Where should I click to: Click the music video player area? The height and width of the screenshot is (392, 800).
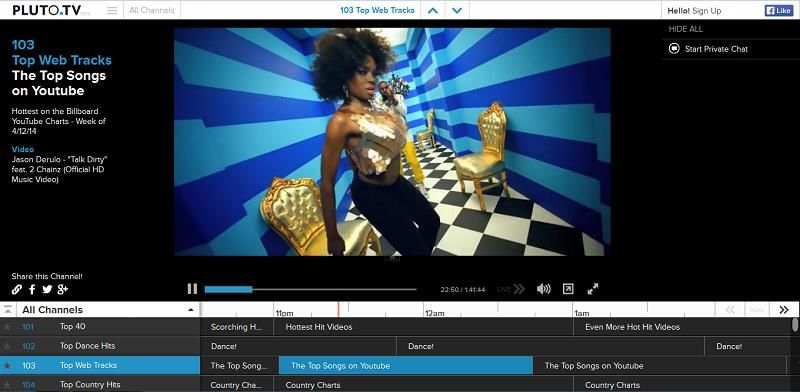(392, 141)
